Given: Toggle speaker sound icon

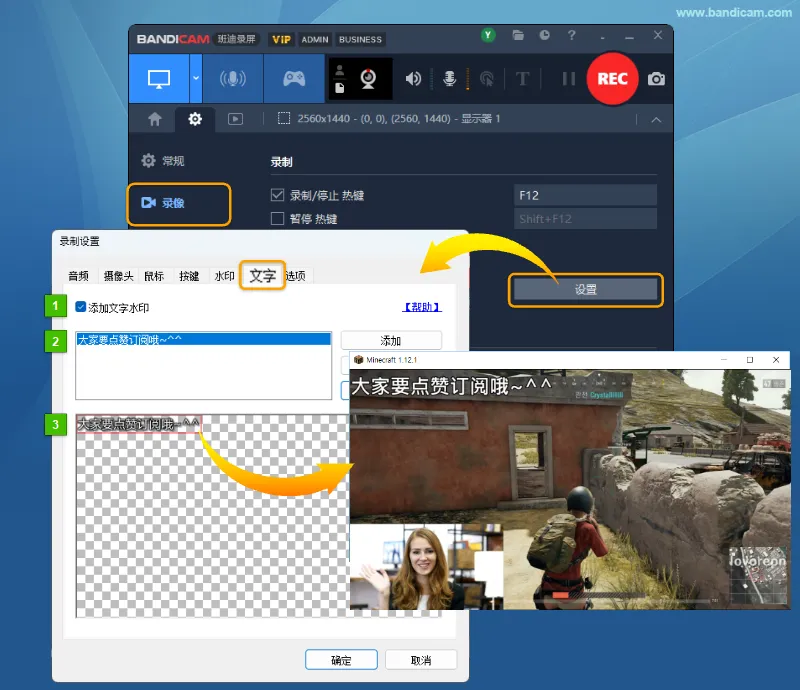Looking at the screenshot, I should click(413, 79).
